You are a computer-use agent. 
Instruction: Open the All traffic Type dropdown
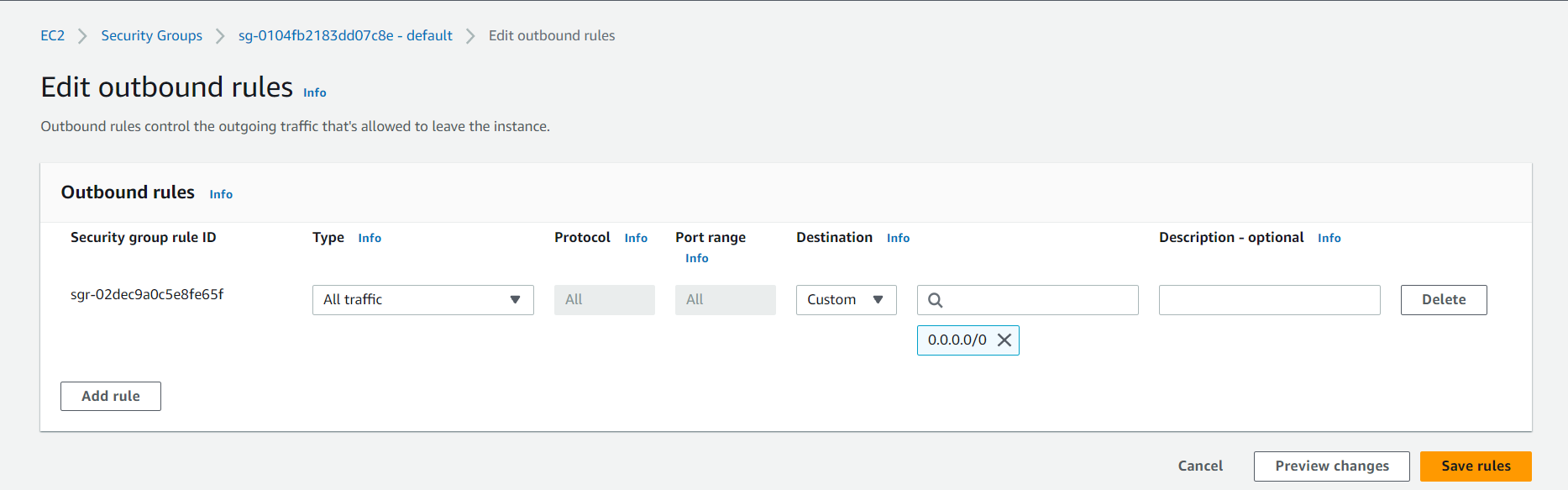coord(422,300)
